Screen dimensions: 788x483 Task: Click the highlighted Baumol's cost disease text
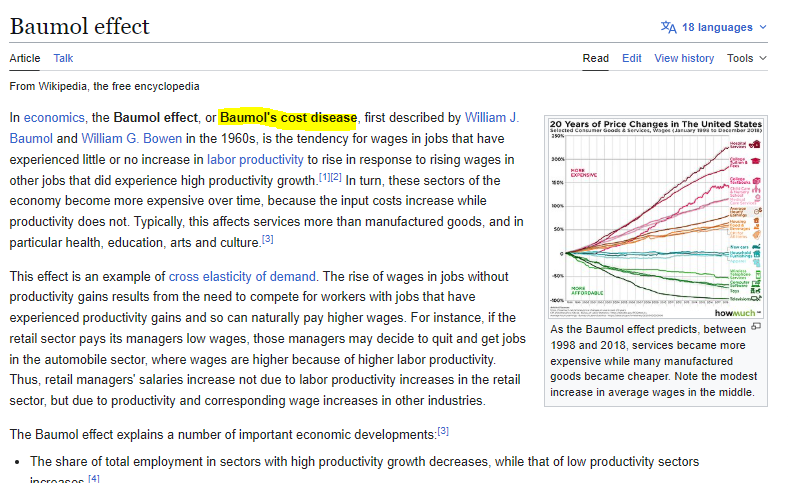[288, 118]
